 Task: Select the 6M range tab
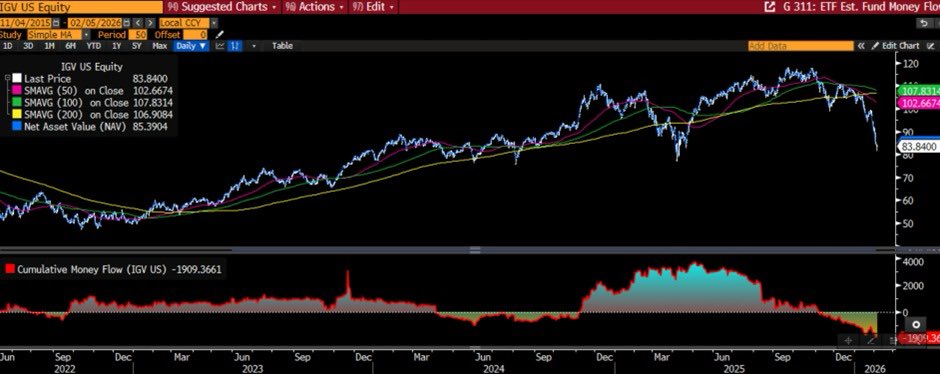[71, 46]
